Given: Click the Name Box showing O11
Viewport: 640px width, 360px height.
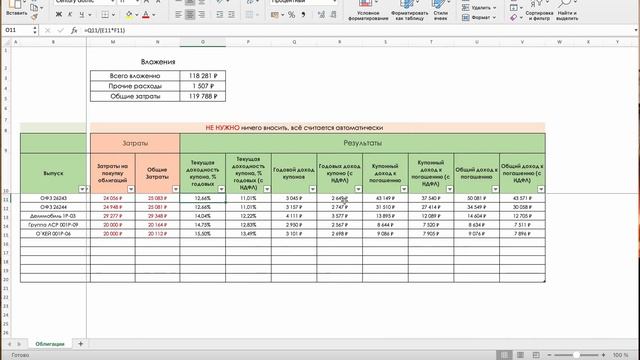Looking at the screenshot, I should tap(17, 30).
